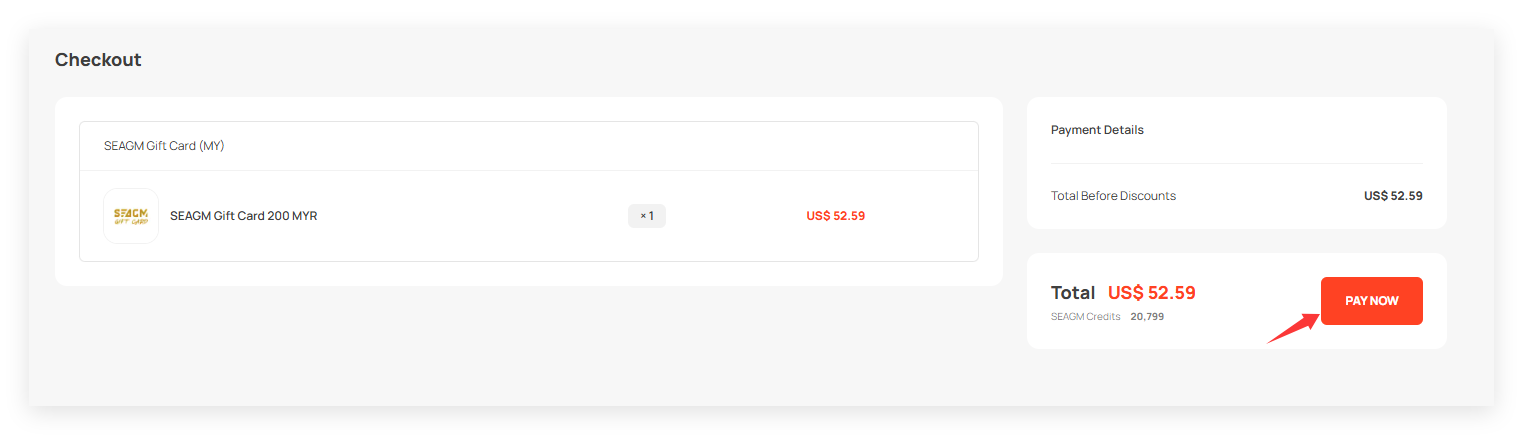The image size is (1523, 435).
Task: Click the bold black Total Before Discounts amount
Action: tap(1392, 196)
